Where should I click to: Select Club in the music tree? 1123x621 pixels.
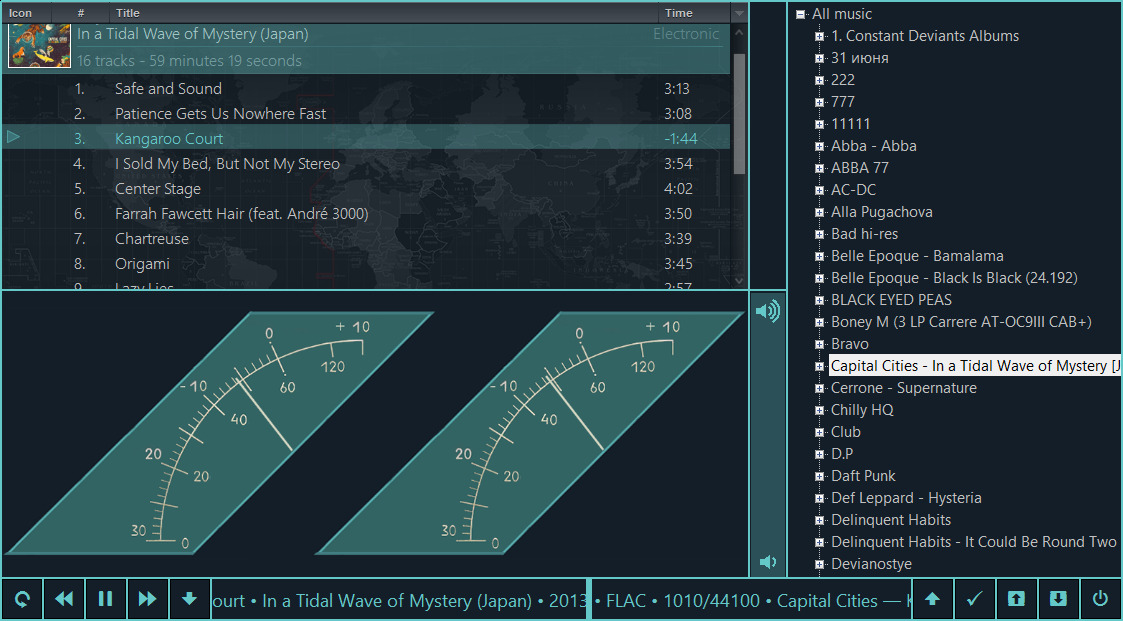846,432
